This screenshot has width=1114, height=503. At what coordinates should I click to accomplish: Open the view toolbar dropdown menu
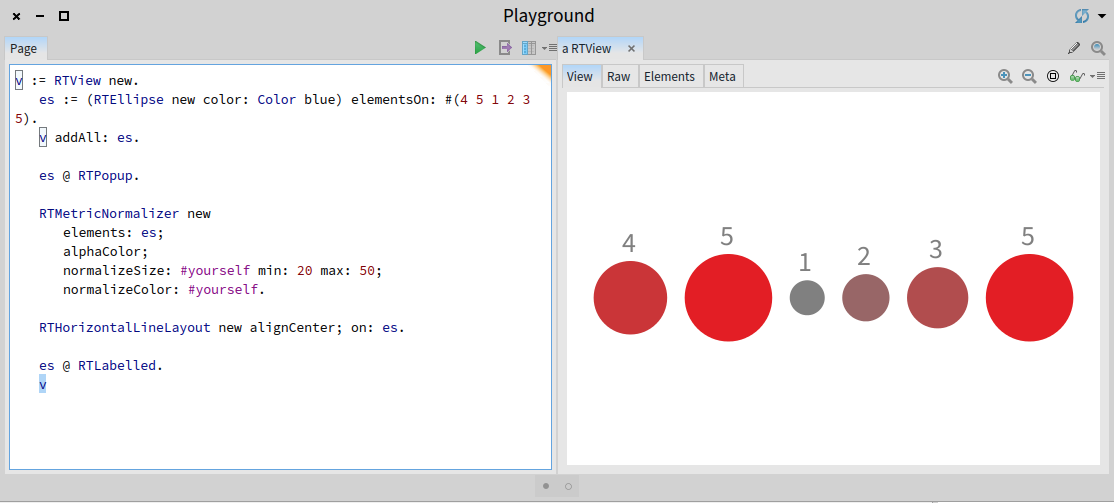point(1098,76)
